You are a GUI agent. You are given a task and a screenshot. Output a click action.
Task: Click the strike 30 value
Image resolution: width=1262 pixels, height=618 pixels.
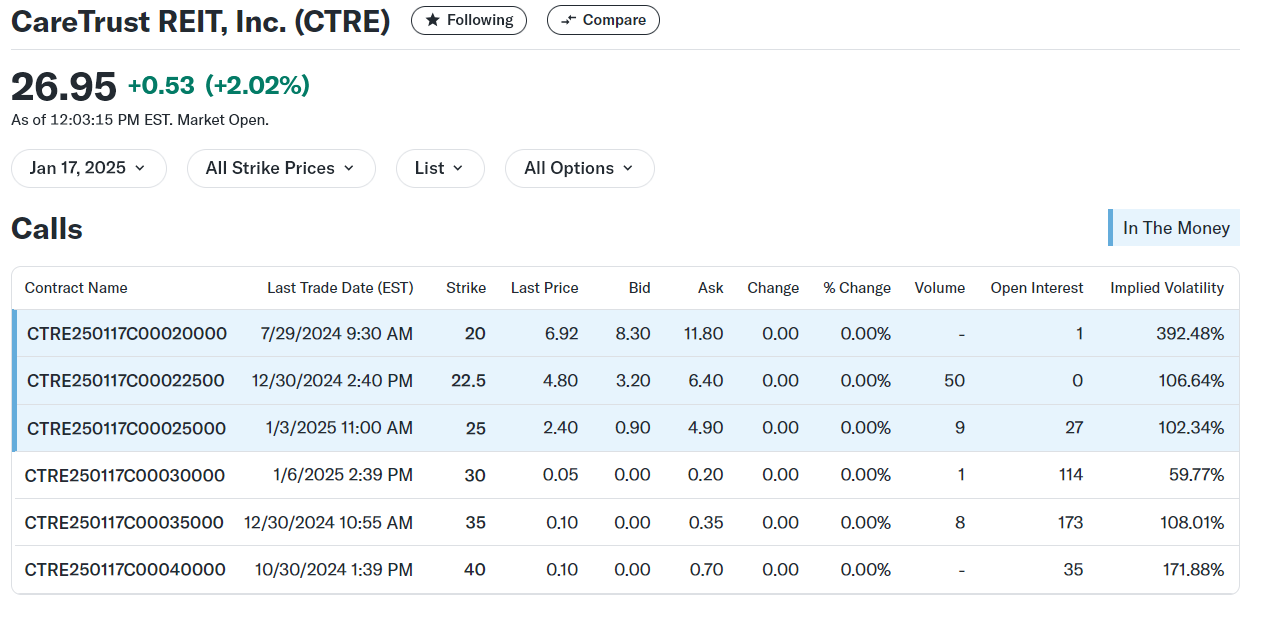475,475
